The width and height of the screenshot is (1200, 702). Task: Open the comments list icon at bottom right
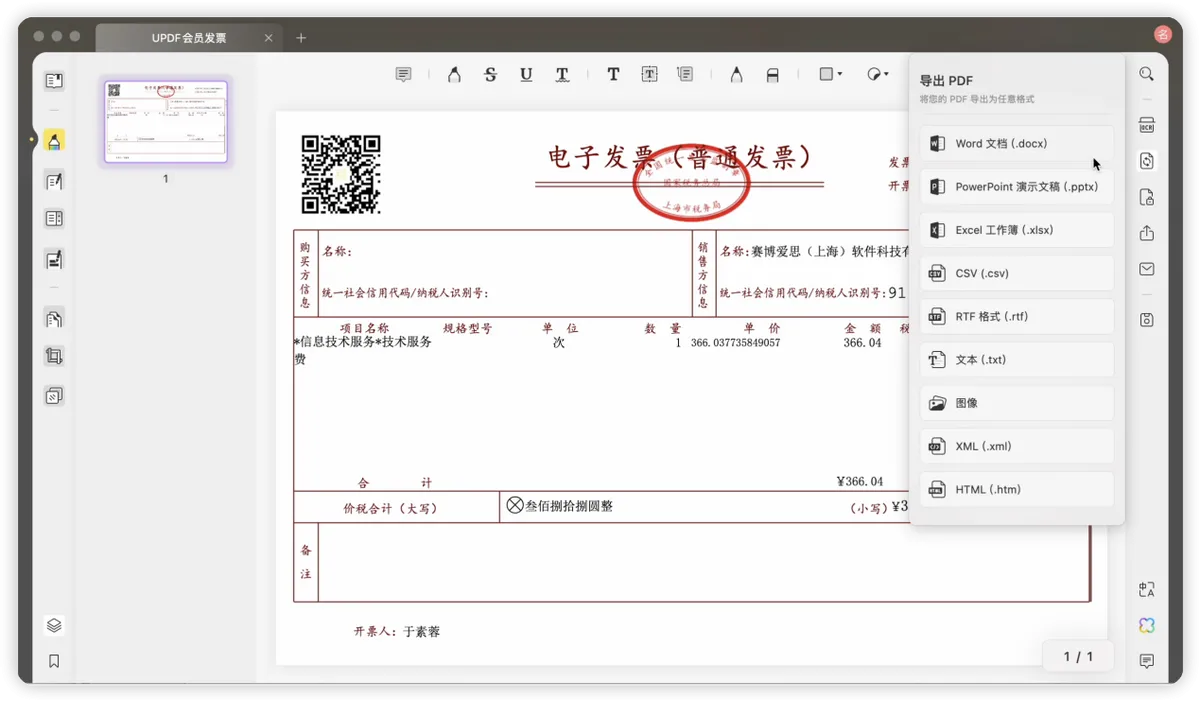pos(1147,661)
